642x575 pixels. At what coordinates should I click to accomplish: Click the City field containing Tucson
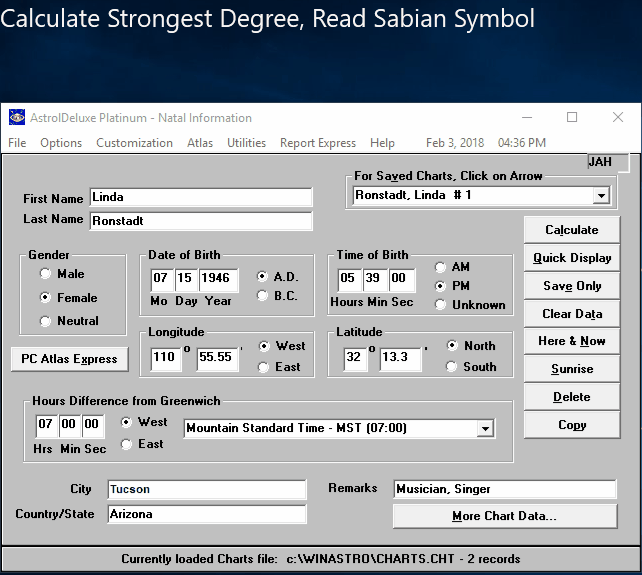[x=207, y=489]
